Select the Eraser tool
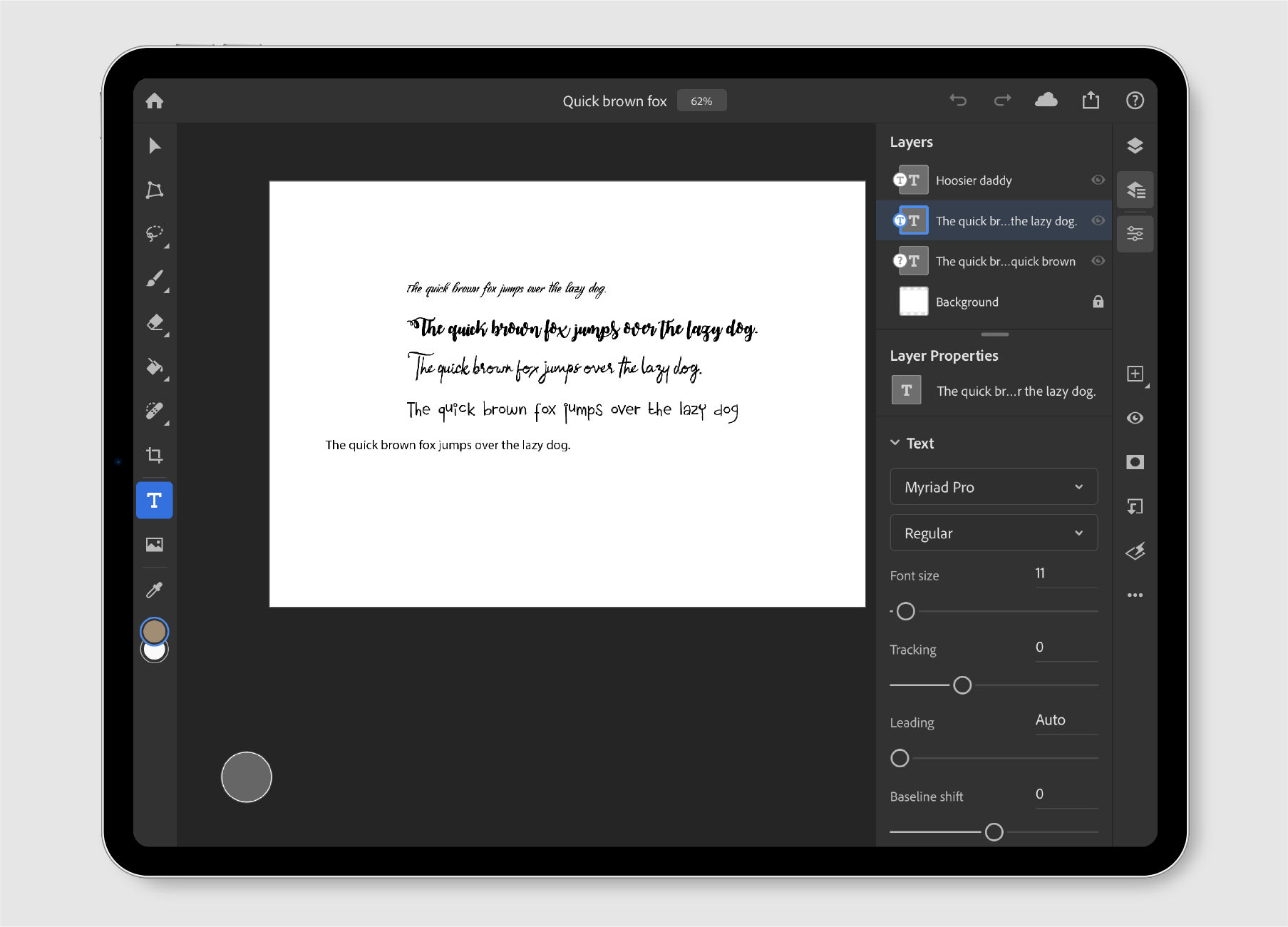1288x927 pixels. 154,323
